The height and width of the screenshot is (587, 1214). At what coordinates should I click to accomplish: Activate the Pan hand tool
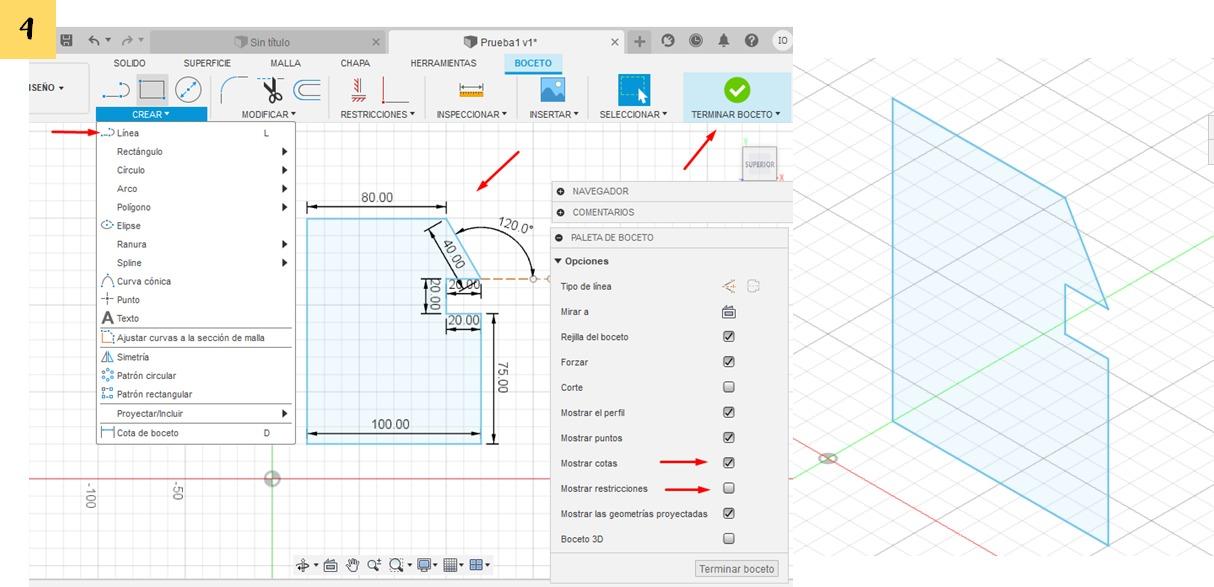click(x=352, y=565)
